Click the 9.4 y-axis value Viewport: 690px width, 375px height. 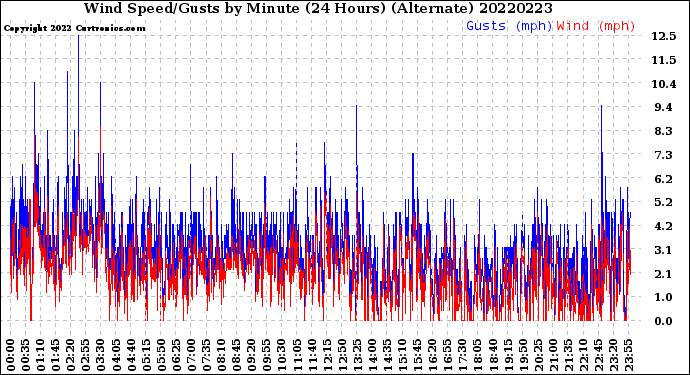click(x=664, y=107)
